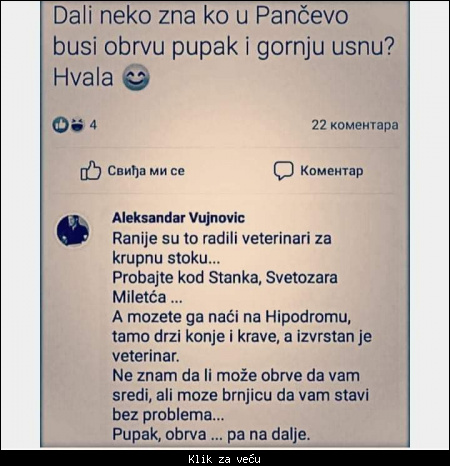
Task: Click the Klik za veću caption
Action: [x=224, y=459]
